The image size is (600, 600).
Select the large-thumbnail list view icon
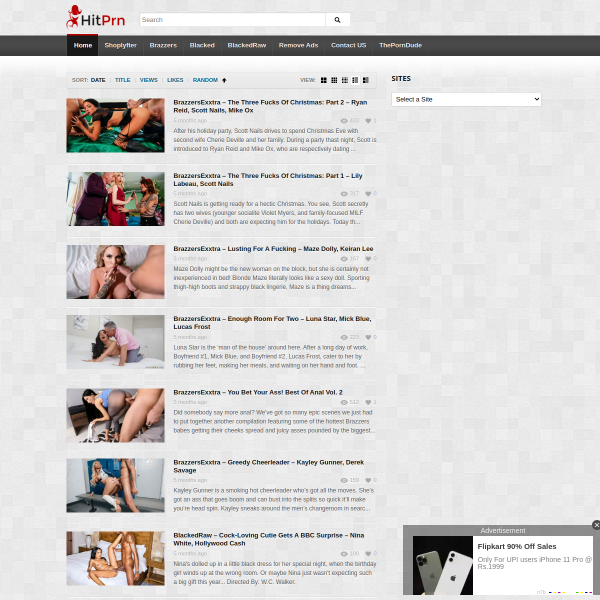[x=366, y=80]
